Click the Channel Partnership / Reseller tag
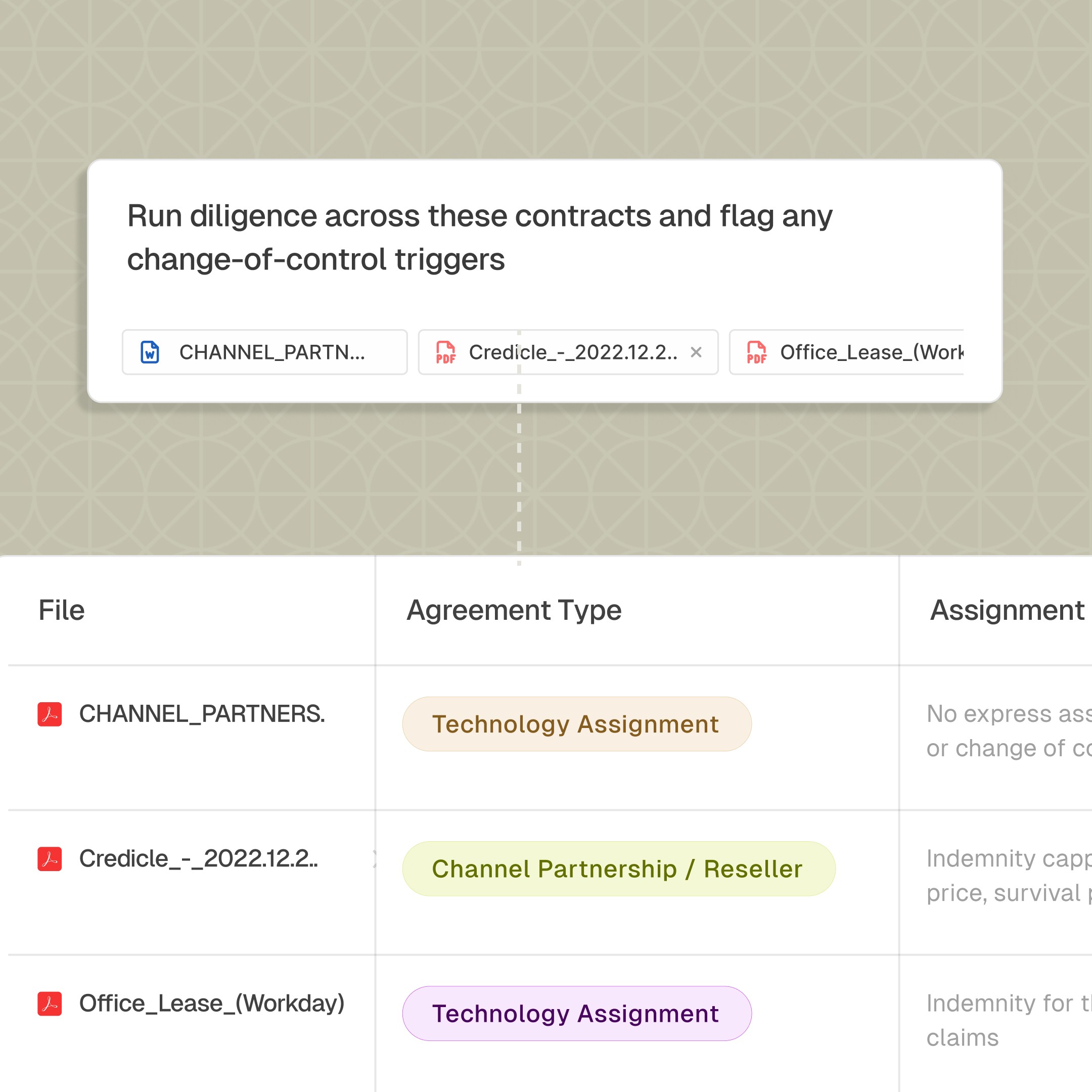 pyautogui.click(x=618, y=869)
